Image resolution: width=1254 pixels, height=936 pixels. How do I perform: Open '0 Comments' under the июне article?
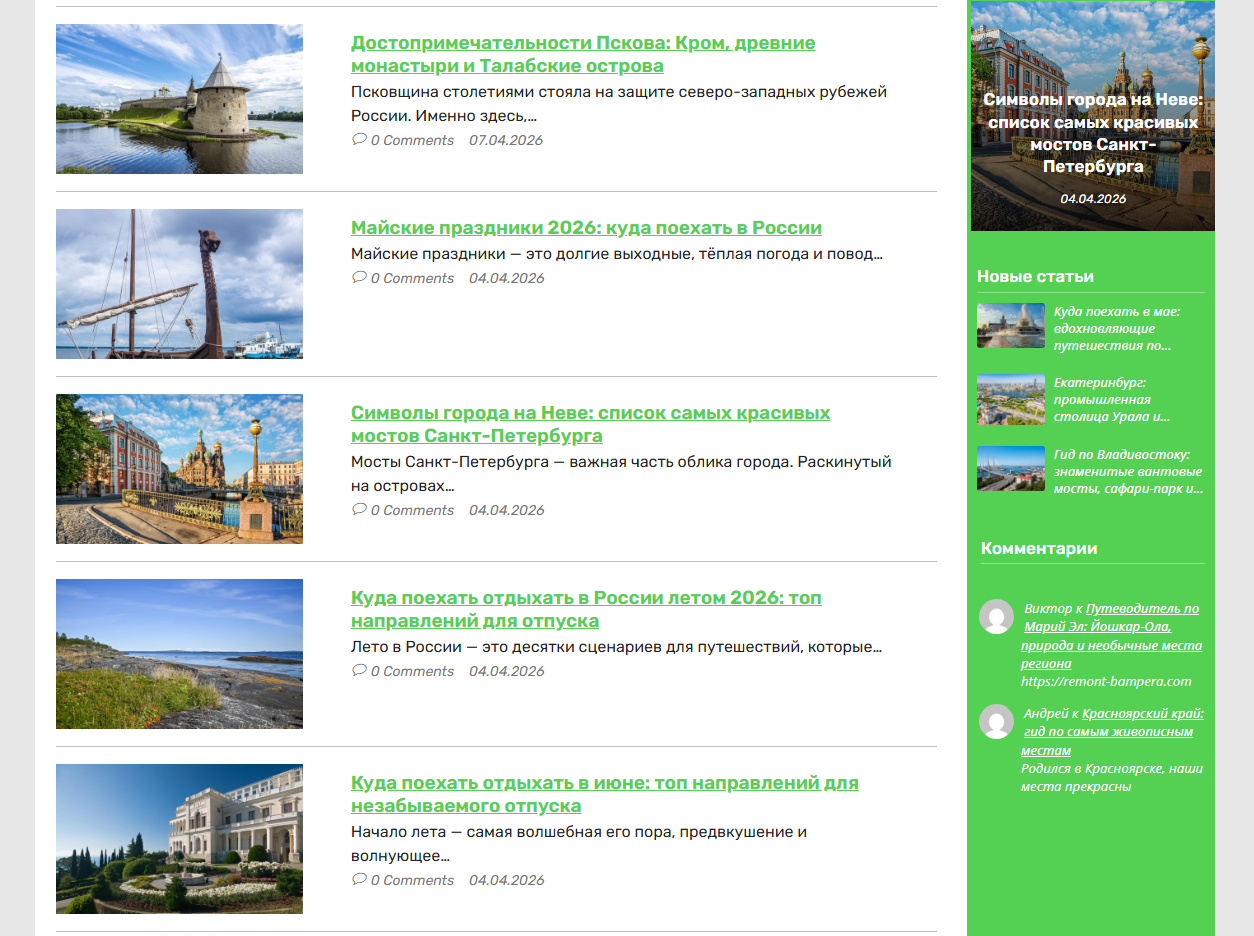coord(412,880)
